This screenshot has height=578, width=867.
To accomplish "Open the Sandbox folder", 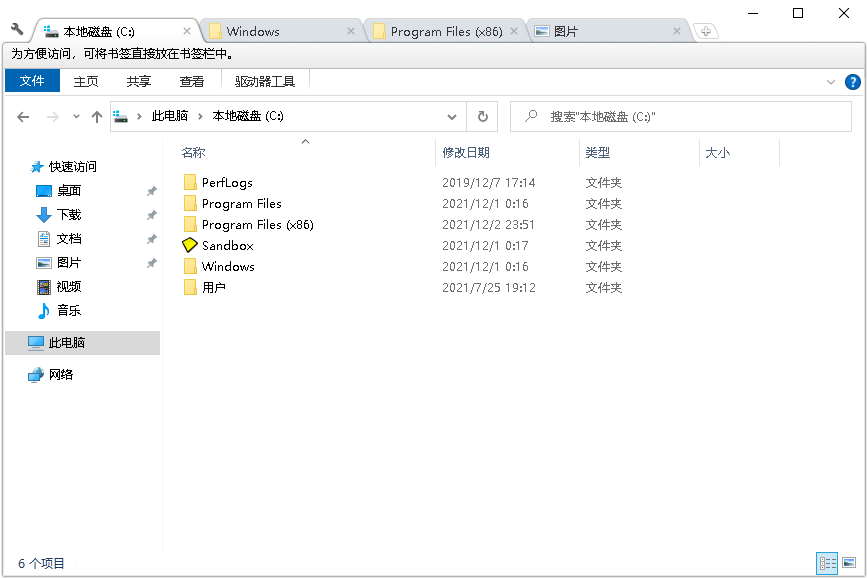I will pos(226,245).
